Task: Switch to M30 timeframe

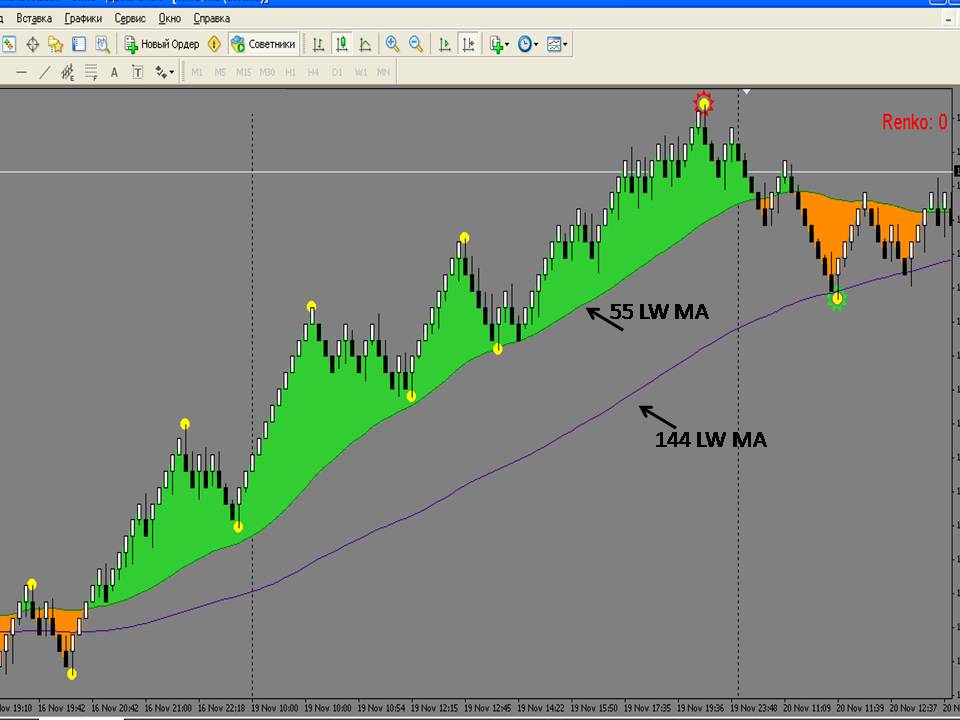Action: pos(267,72)
